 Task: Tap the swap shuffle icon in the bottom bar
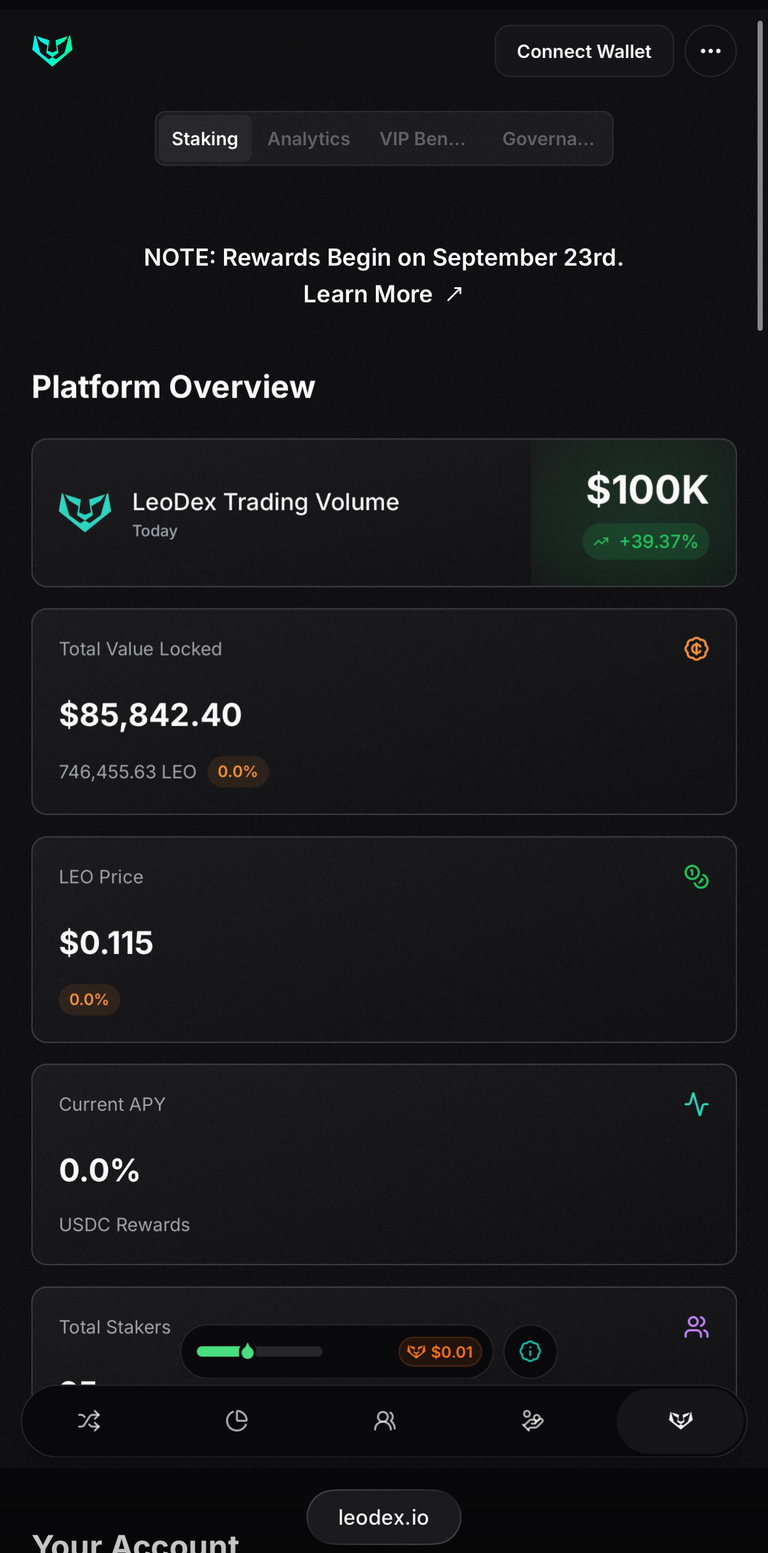[x=89, y=1420]
